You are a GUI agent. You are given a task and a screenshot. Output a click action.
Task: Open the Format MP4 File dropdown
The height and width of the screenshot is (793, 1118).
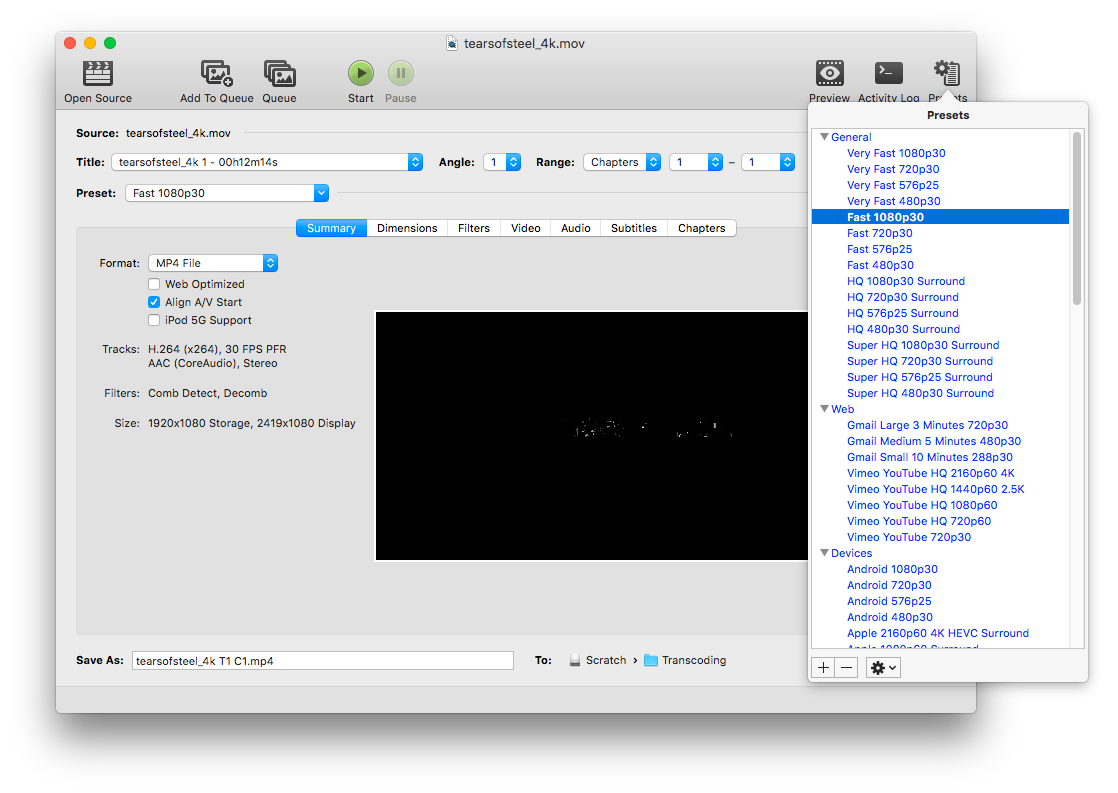(x=212, y=263)
